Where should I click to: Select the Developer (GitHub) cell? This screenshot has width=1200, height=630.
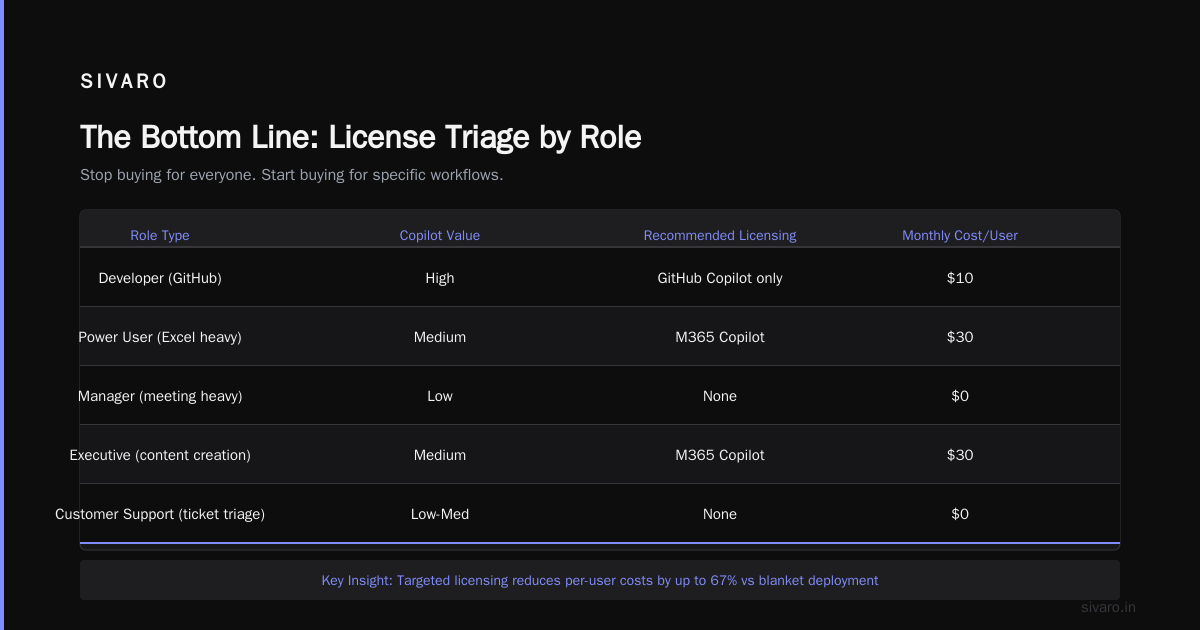click(160, 278)
